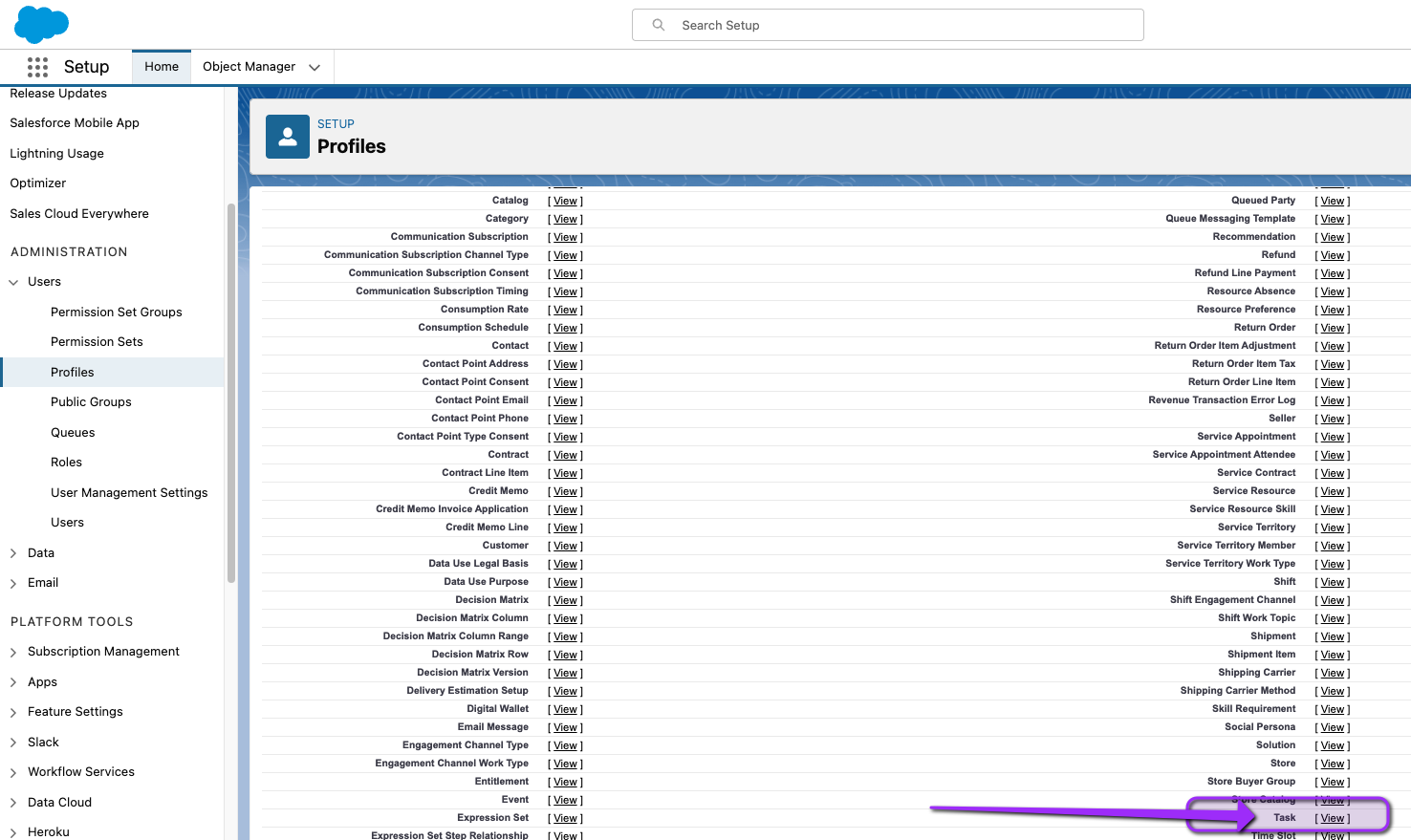Click View link for Task

pos(1333,818)
